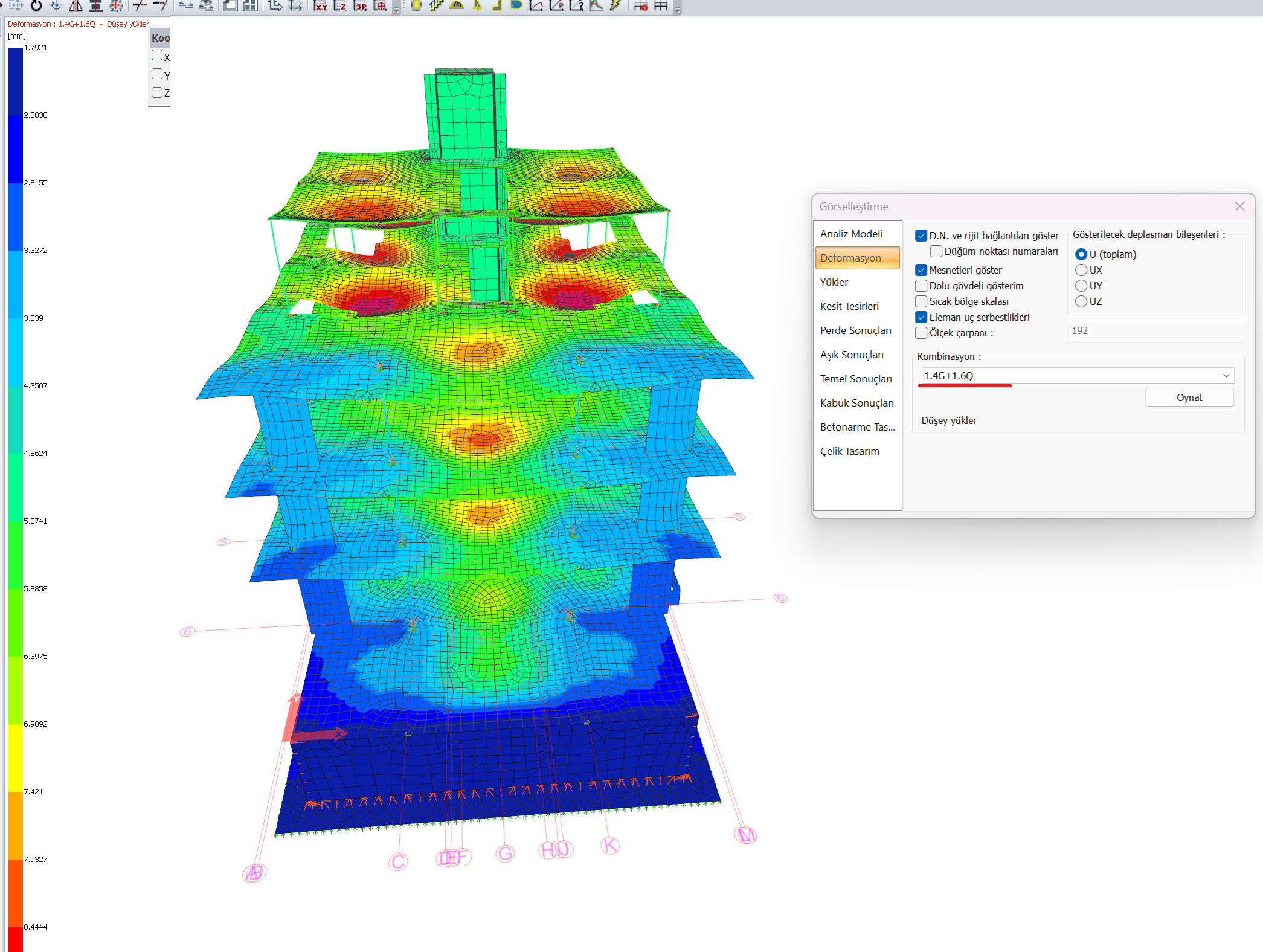Click grid axis label K
The height and width of the screenshot is (952, 1263).
point(610,845)
